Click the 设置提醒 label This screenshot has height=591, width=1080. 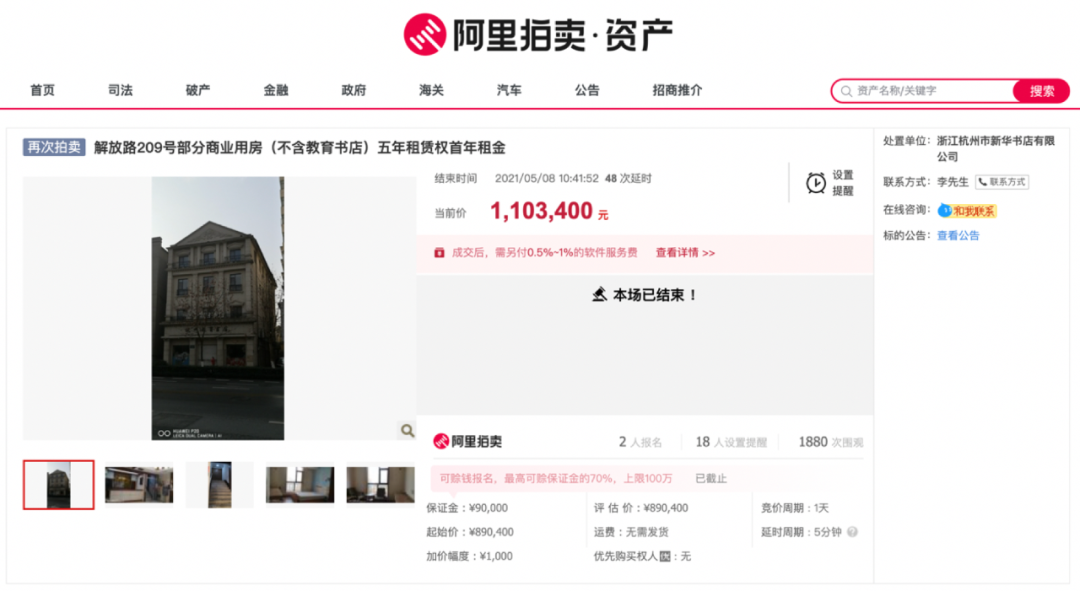[842, 183]
